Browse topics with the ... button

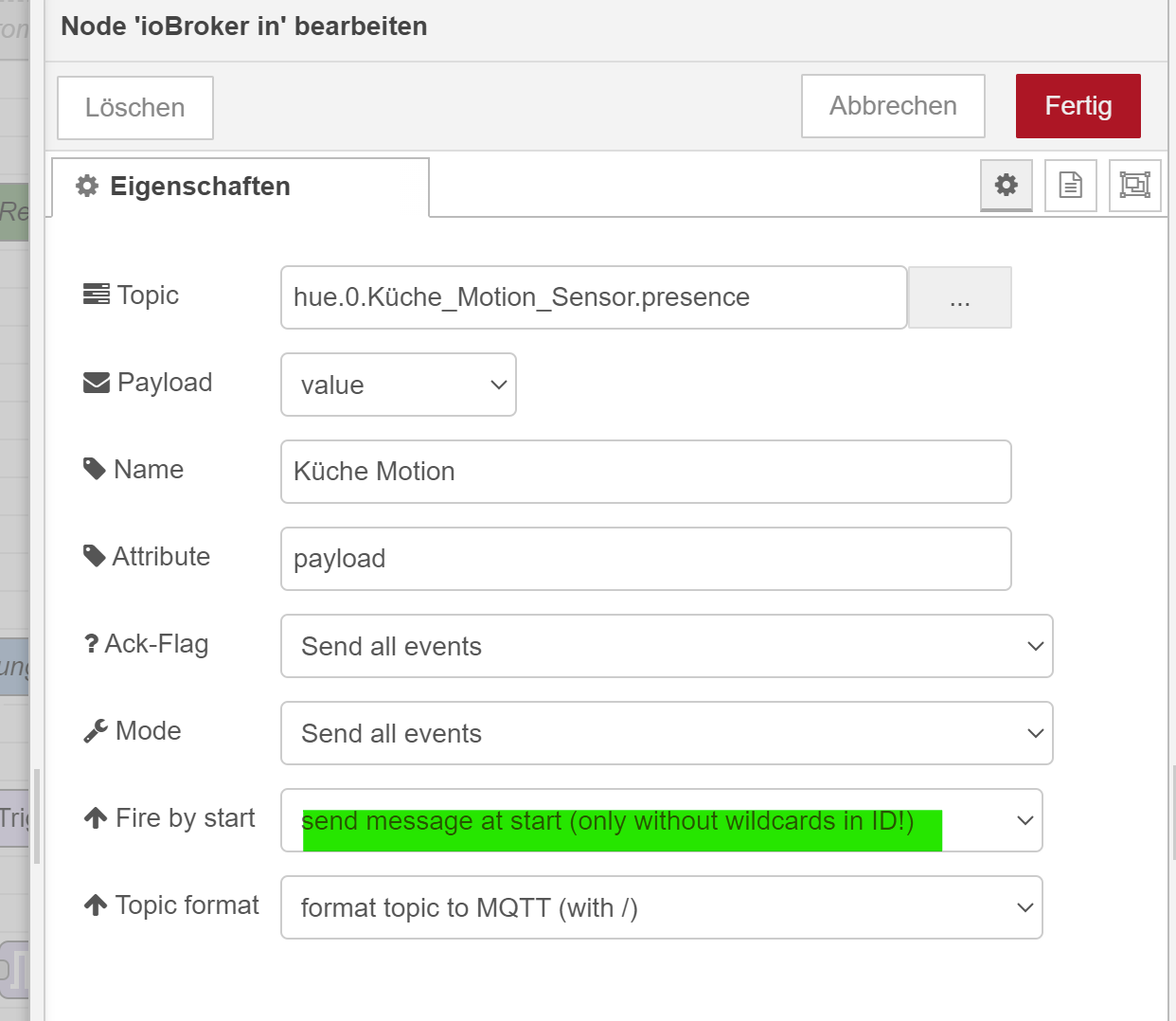pos(959,297)
